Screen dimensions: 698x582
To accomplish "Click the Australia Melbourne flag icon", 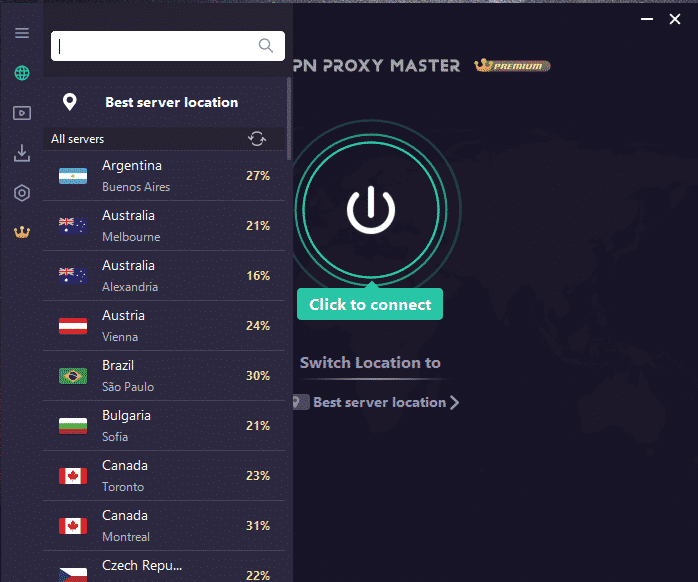I will click(x=73, y=226).
